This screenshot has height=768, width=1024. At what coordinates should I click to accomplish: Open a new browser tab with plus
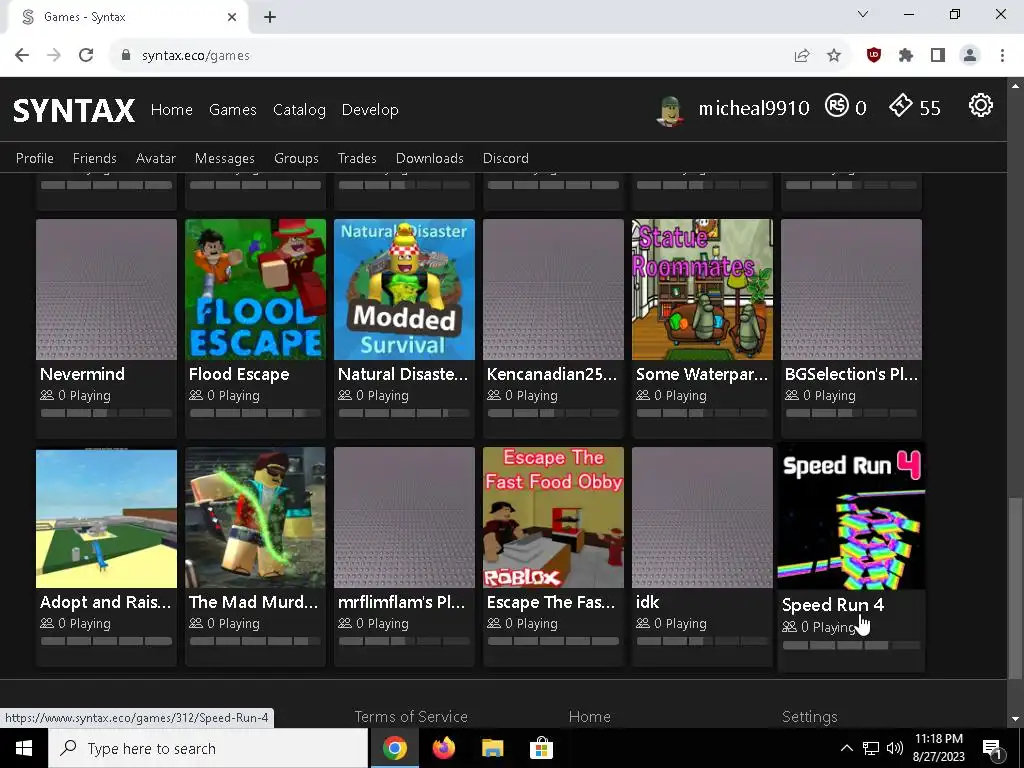270,17
